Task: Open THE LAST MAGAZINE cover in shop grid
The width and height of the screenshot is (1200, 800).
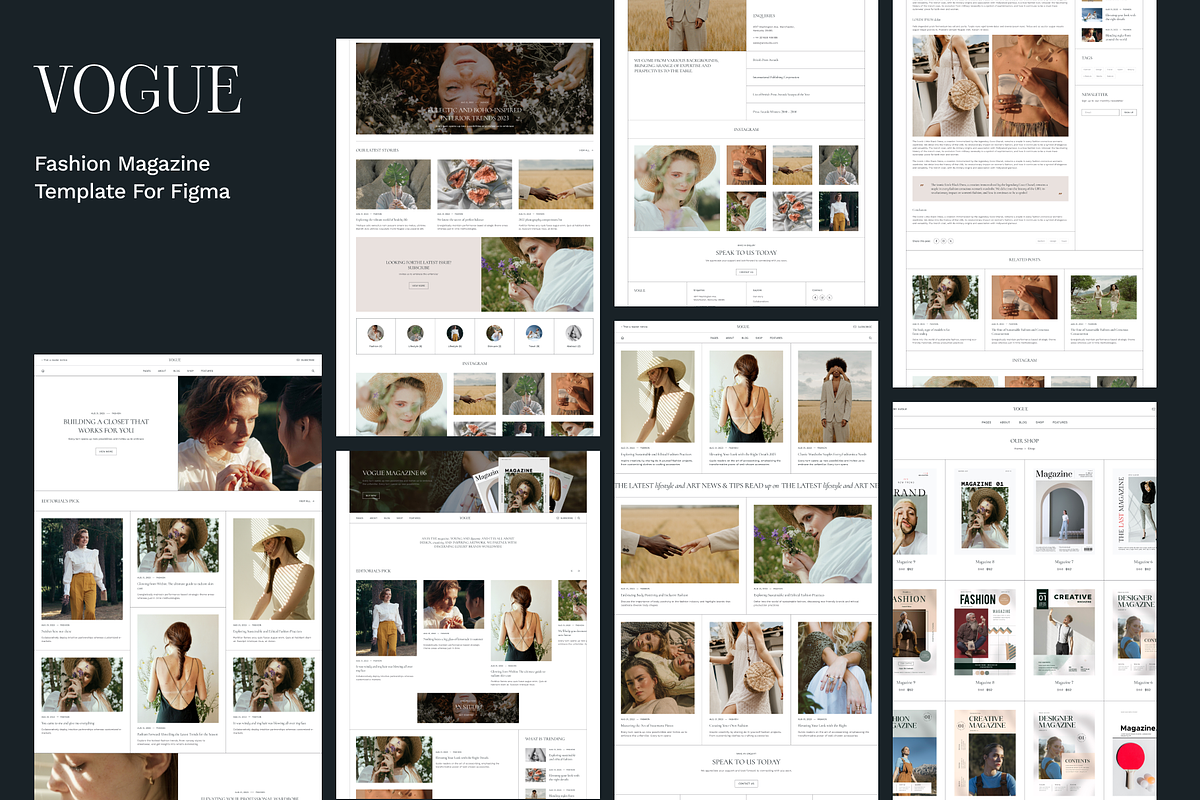Action: point(1134,511)
